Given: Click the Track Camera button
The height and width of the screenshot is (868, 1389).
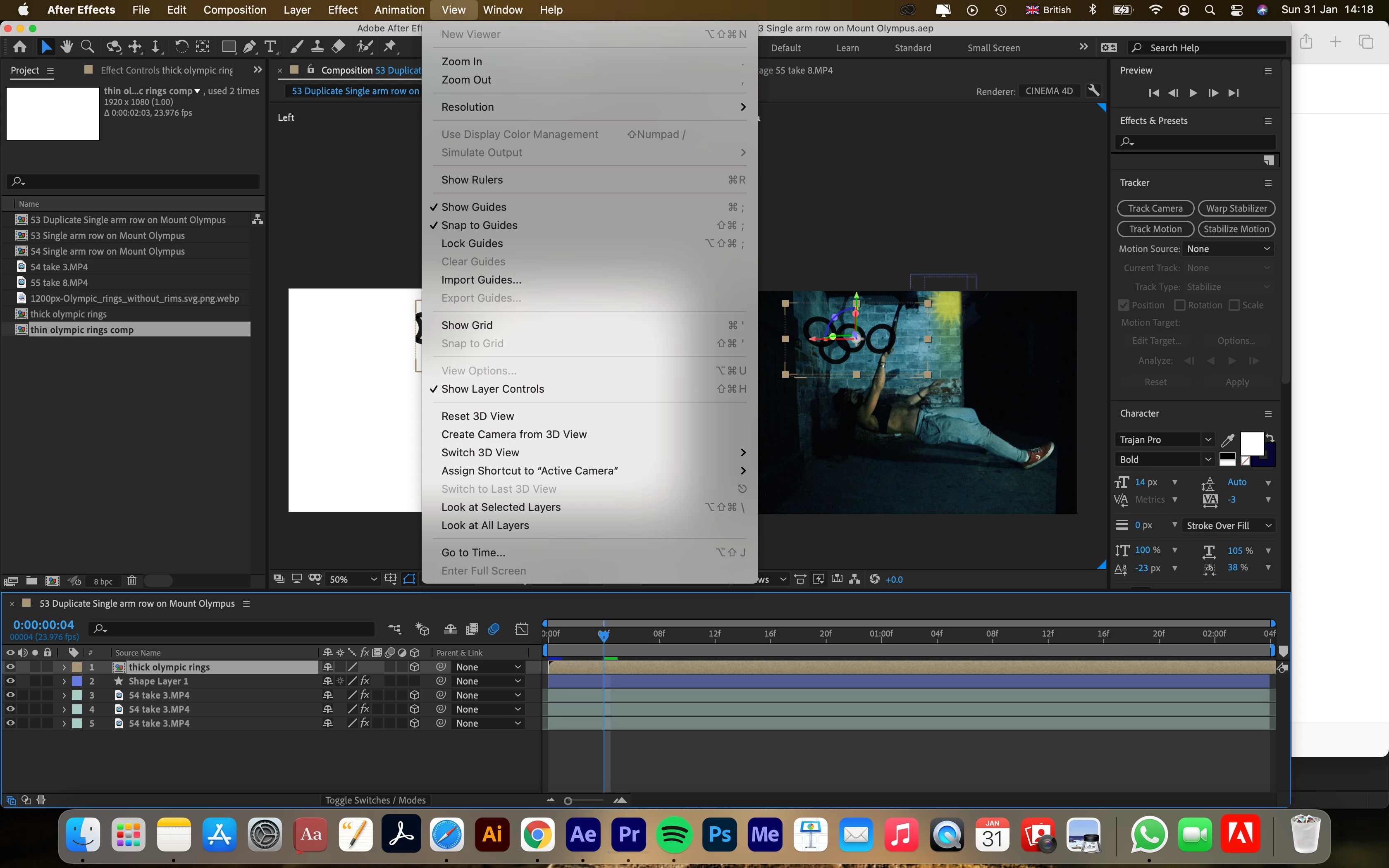Looking at the screenshot, I should pyautogui.click(x=1155, y=208).
